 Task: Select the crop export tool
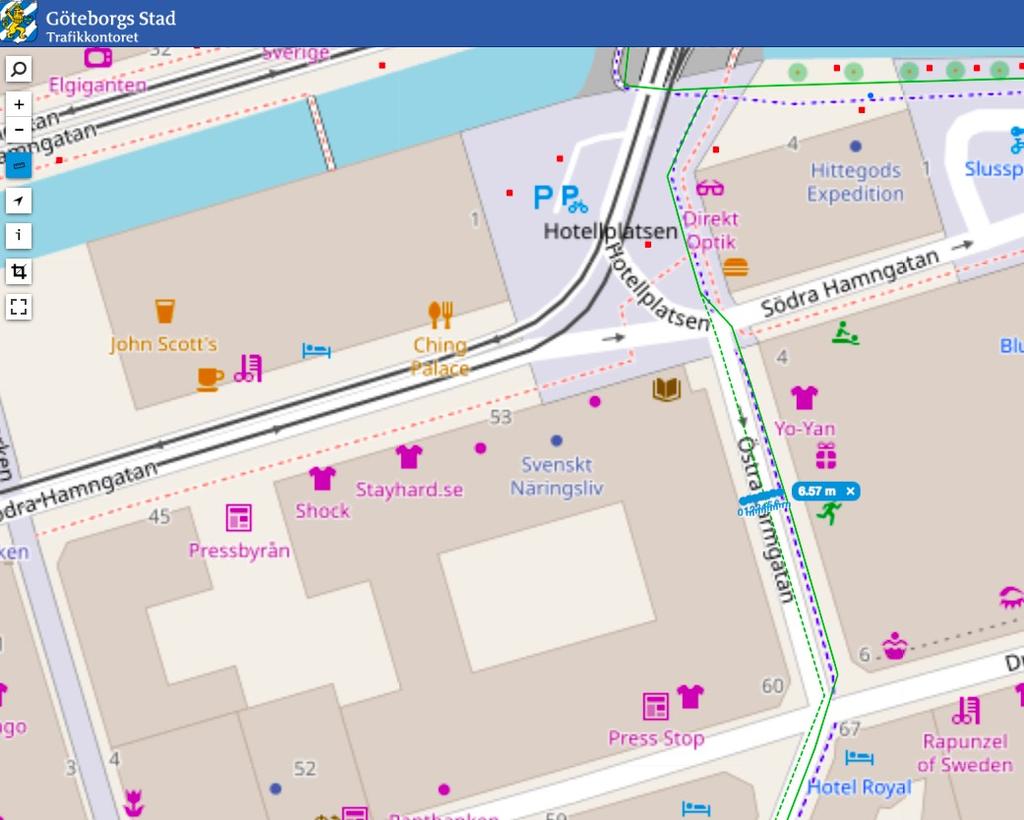(18, 271)
